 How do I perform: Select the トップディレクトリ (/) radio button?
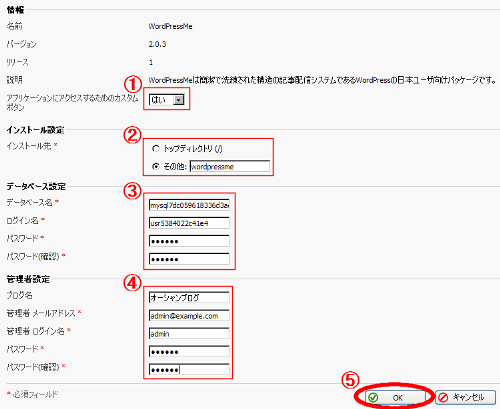pos(156,149)
